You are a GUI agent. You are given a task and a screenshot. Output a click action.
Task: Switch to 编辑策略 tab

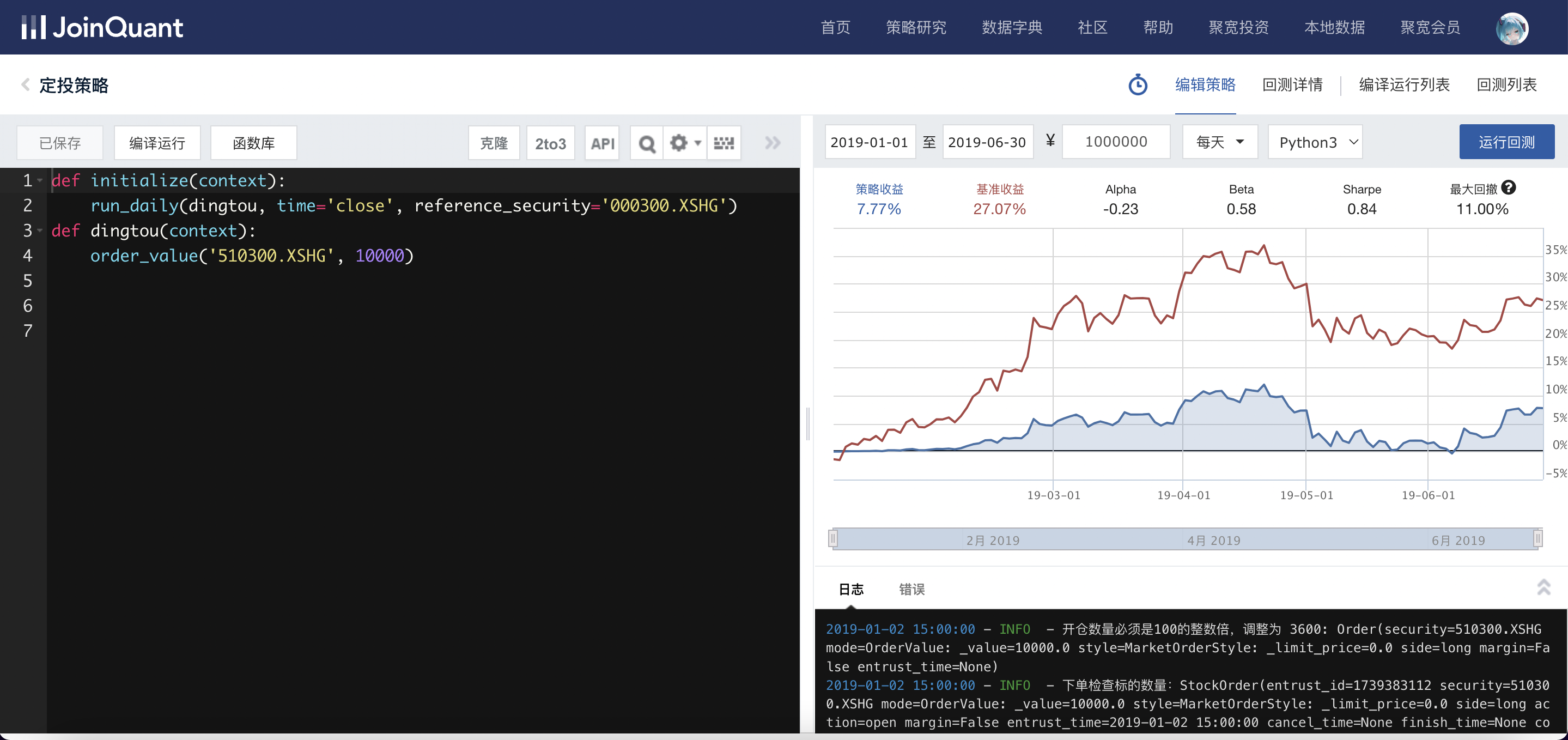pyautogui.click(x=1205, y=84)
